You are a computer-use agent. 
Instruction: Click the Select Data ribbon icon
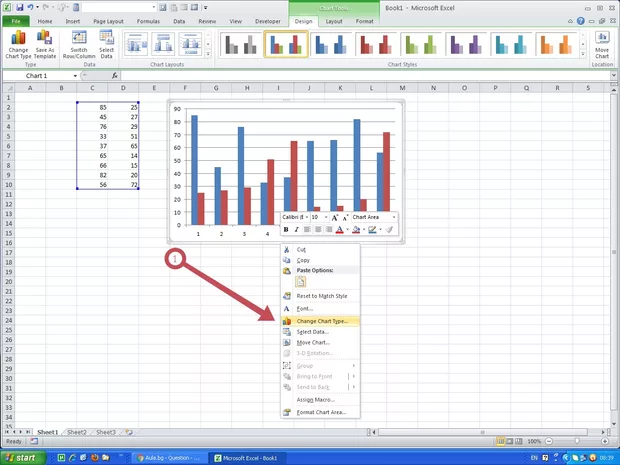point(106,44)
